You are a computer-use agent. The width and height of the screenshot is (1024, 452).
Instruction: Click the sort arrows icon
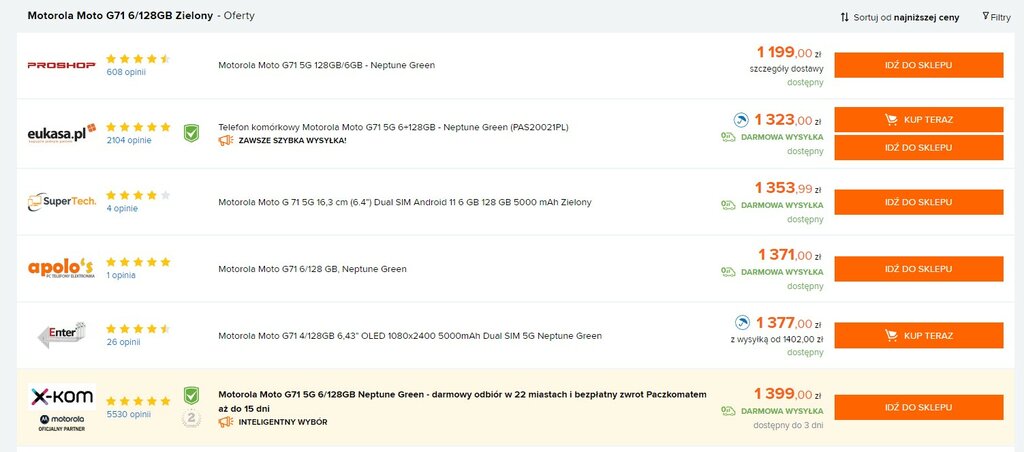pos(844,18)
